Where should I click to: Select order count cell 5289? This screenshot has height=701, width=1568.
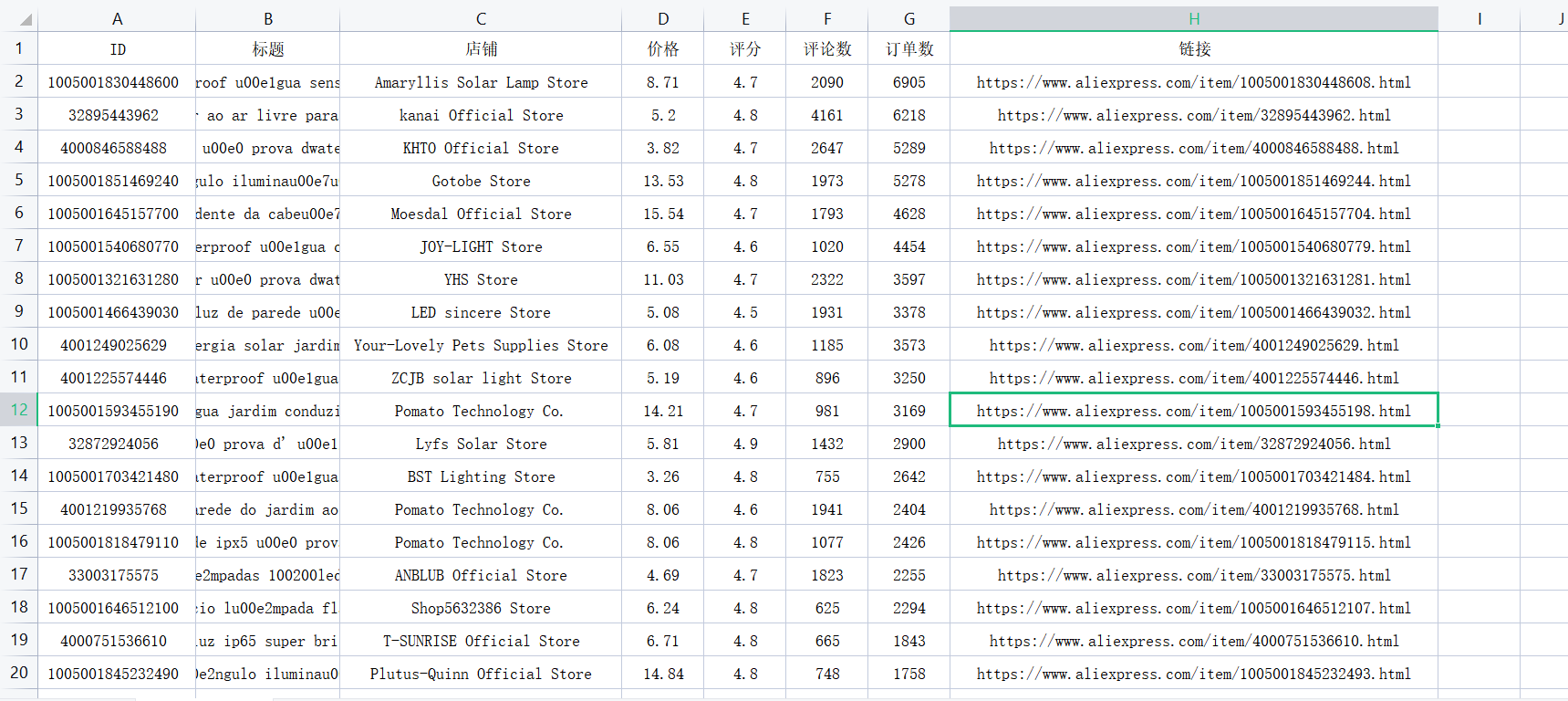coord(909,147)
